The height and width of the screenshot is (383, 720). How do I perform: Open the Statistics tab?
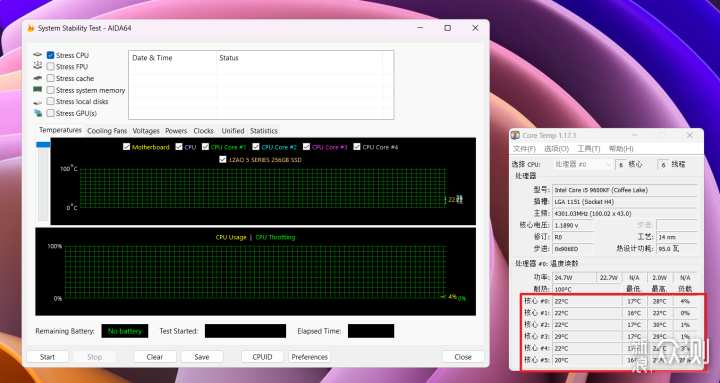pyautogui.click(x=264, y=131)
